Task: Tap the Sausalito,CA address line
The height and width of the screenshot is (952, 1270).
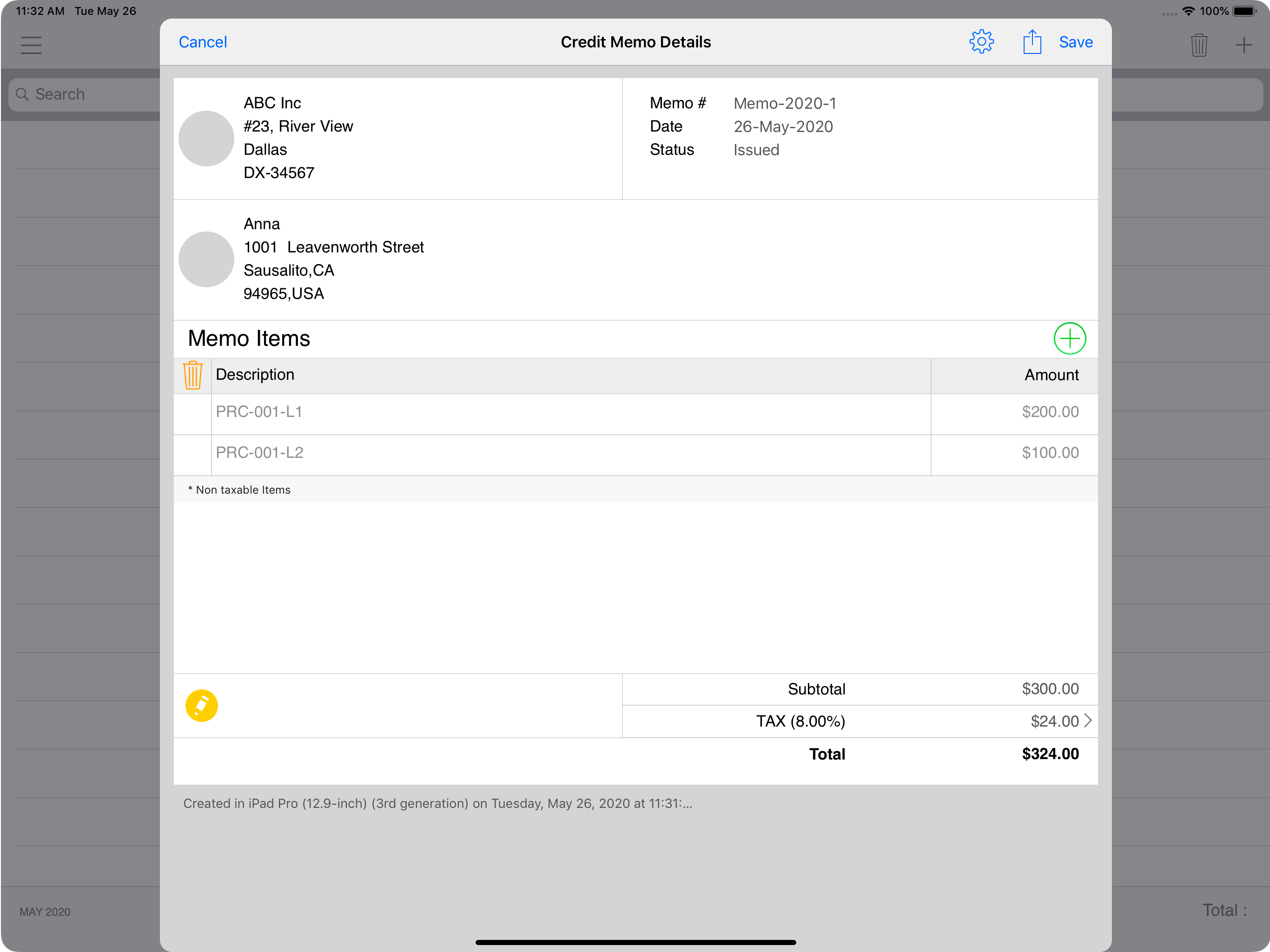Action: (x=289, y=271)
